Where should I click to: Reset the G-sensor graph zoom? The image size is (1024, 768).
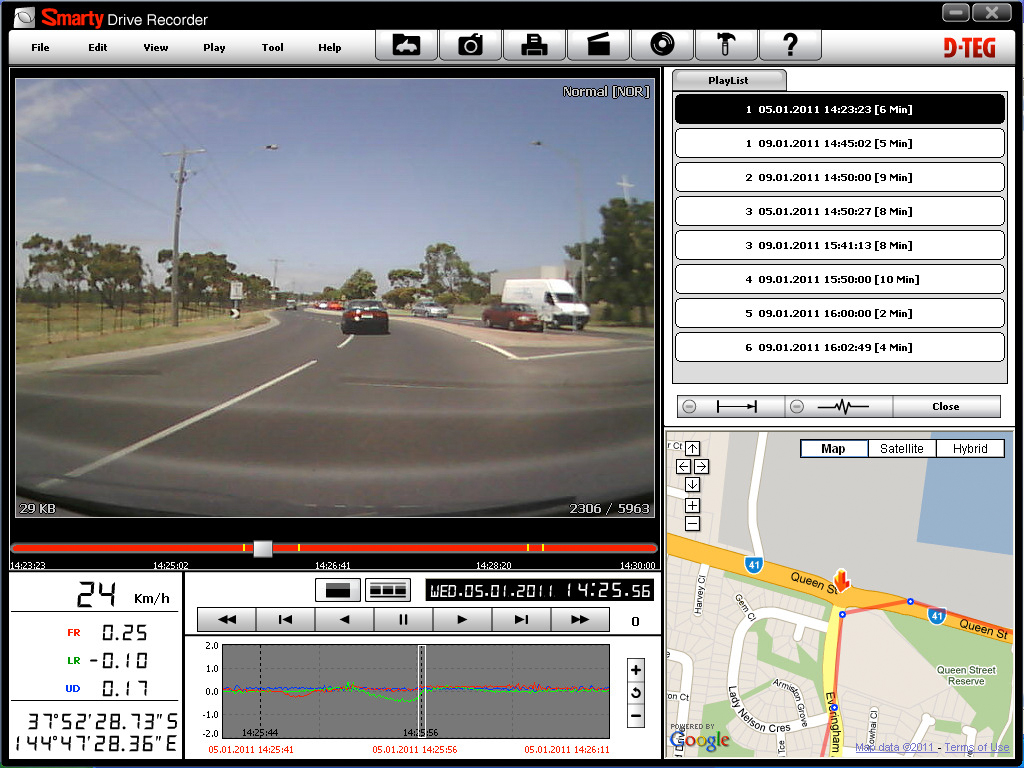[x=635, y=693]
